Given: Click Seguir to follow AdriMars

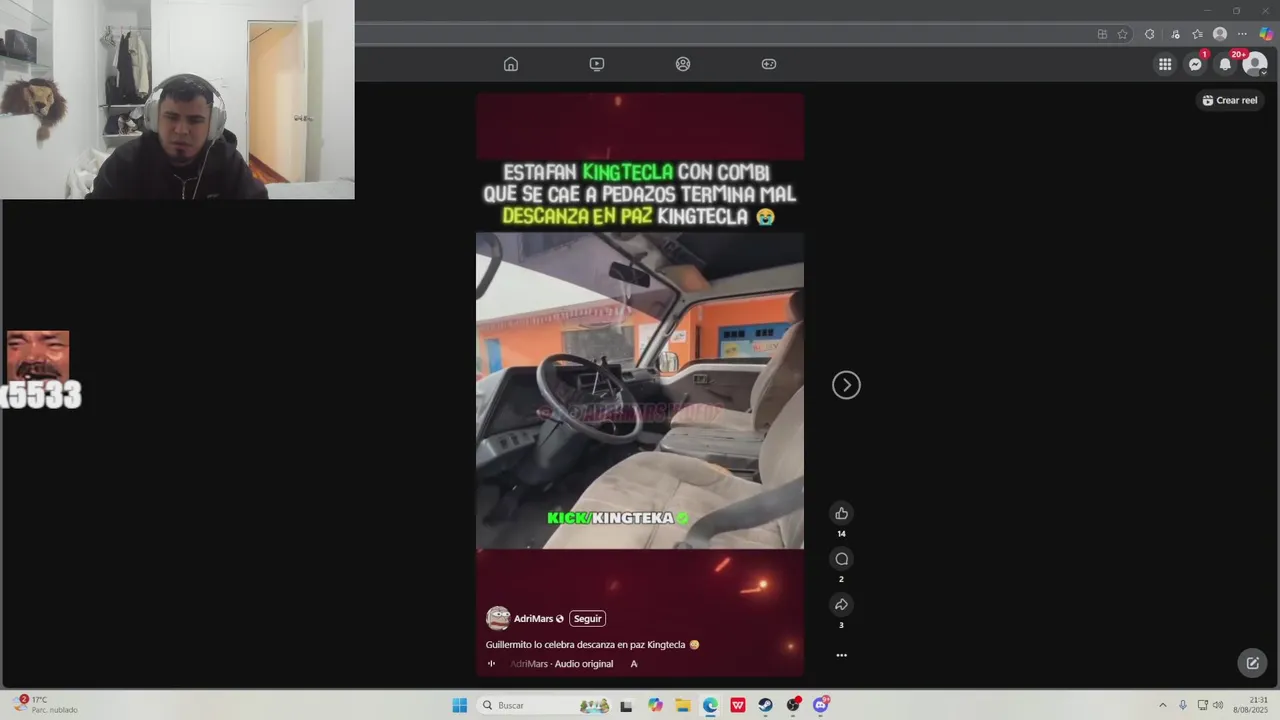Looking at the screenshot, I should coord(588,619).
